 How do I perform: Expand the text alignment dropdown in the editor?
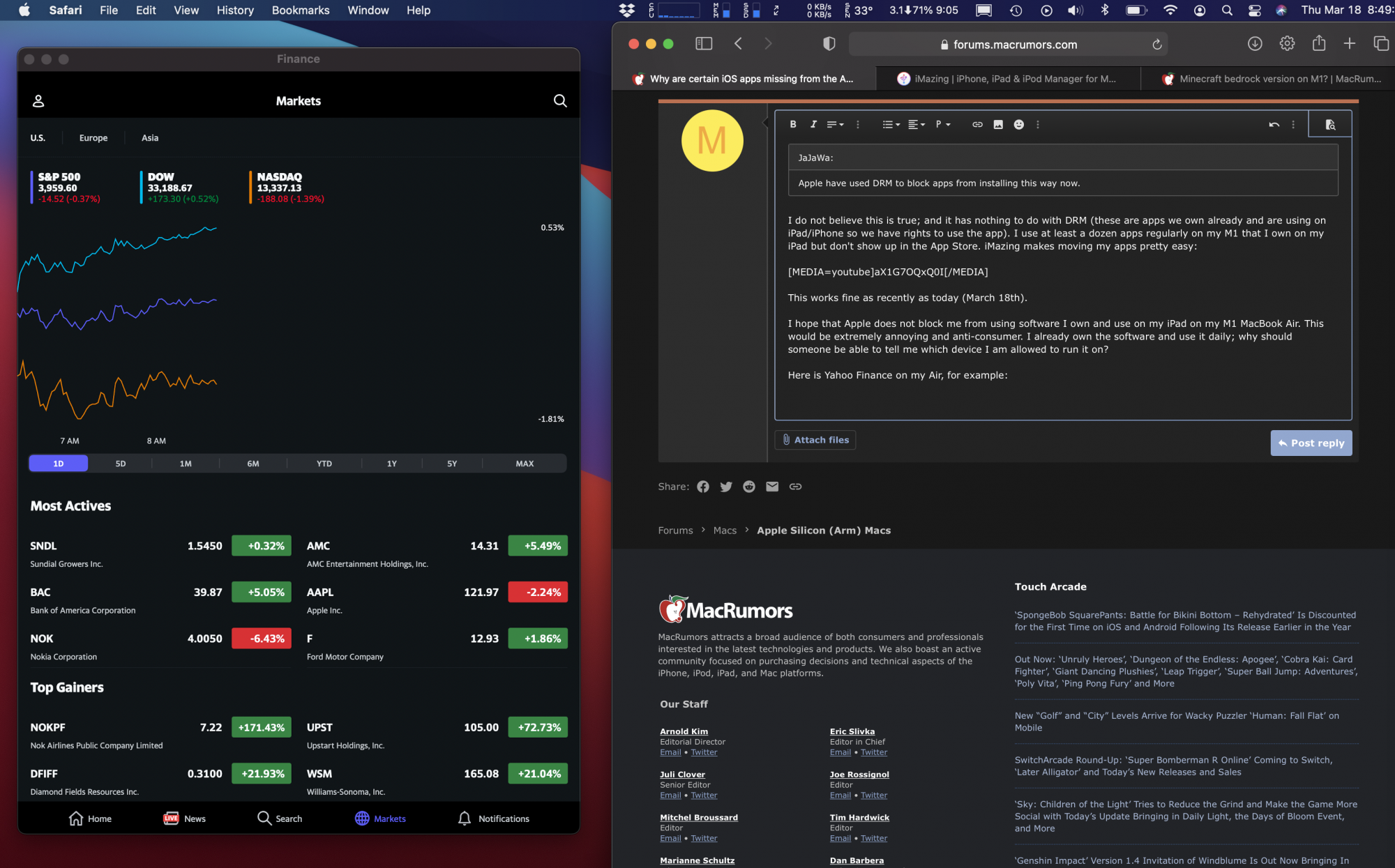click(917, 124)
